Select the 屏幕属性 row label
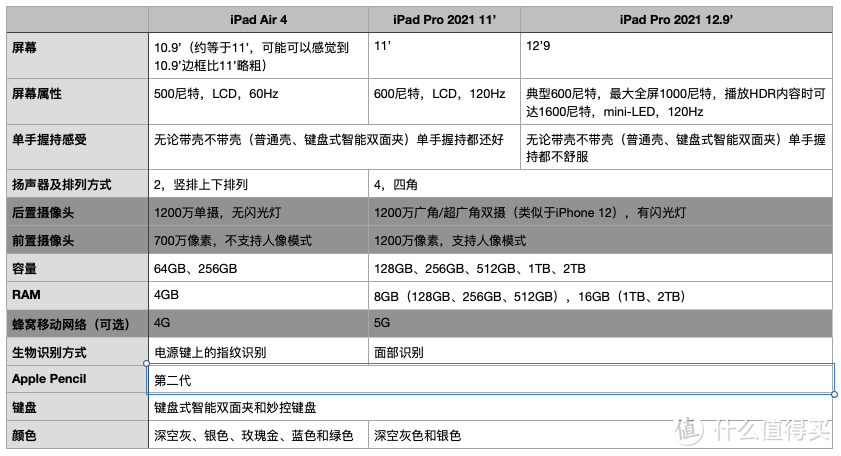The image size is (841, 456). pos(77,102)
